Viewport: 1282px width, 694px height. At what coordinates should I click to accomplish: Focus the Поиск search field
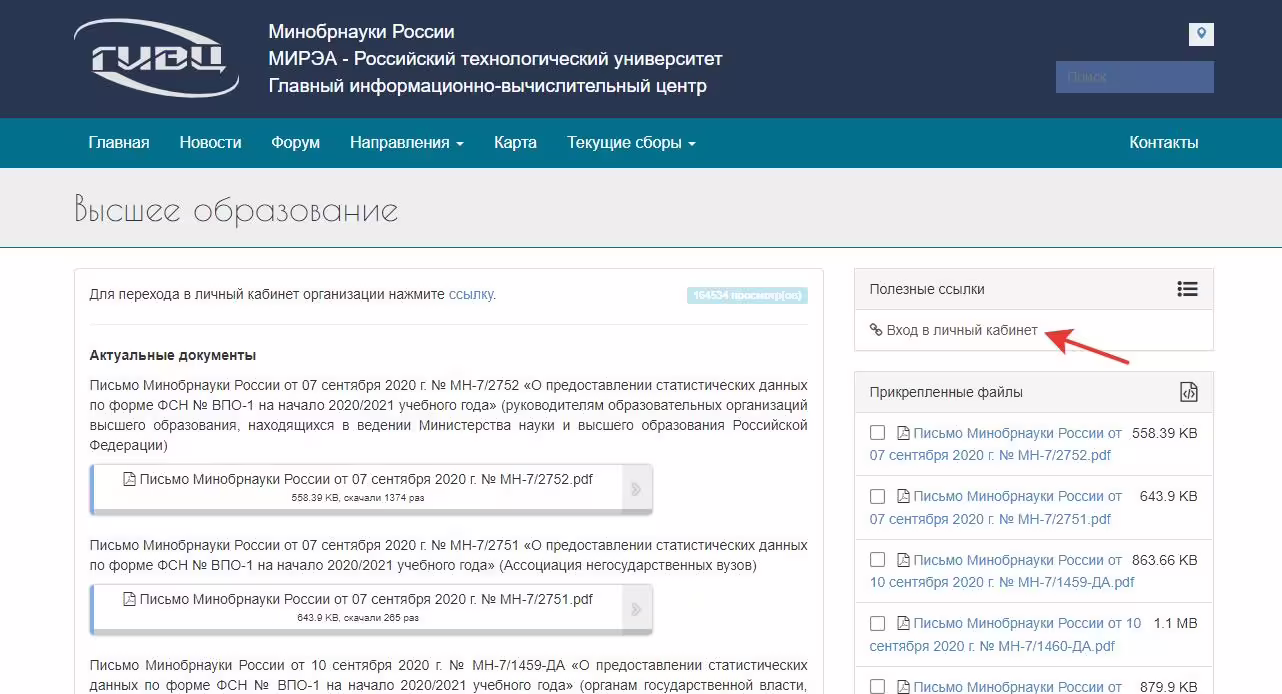coord(1135,77)
